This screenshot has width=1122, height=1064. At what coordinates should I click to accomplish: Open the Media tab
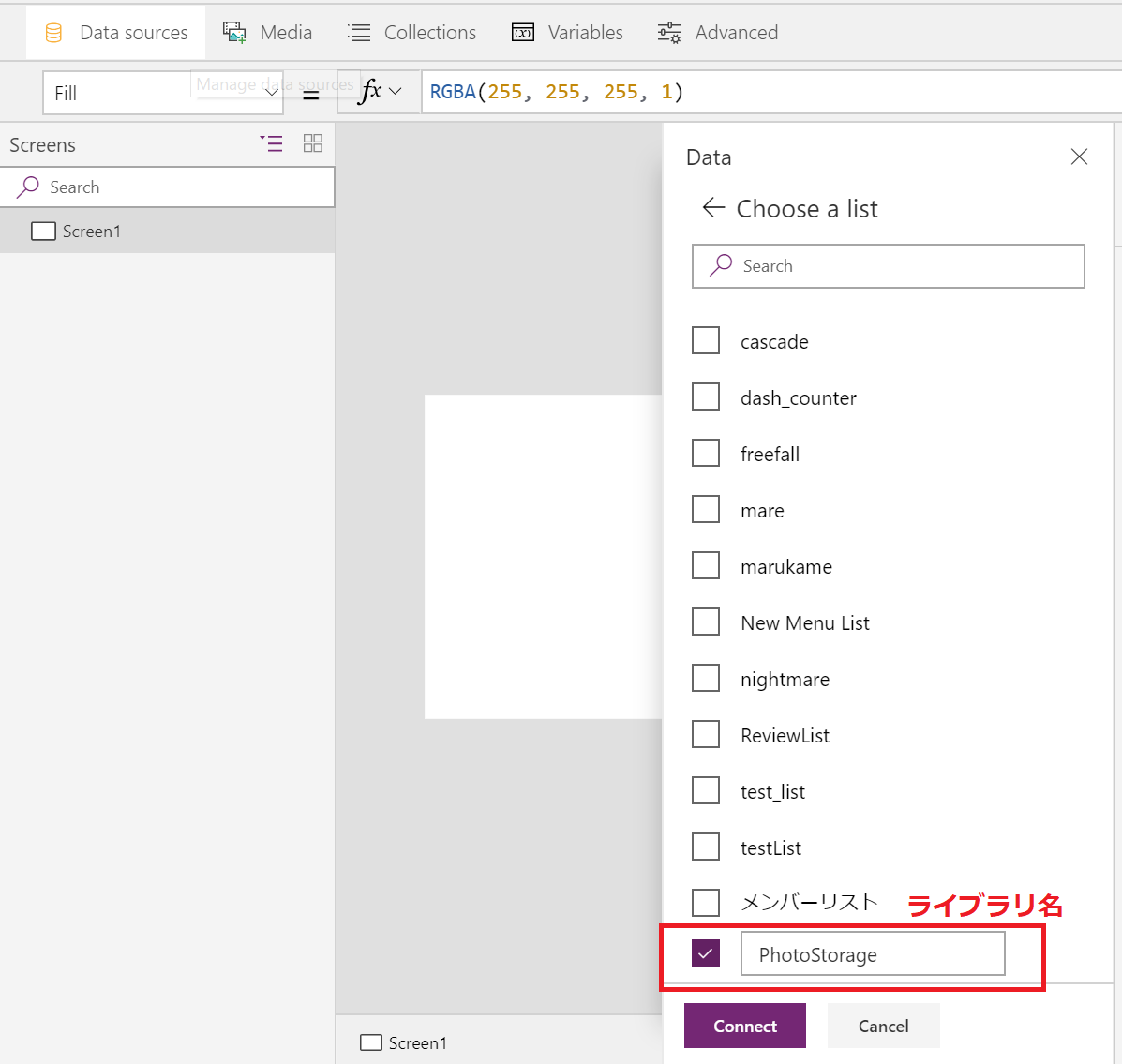coord(268,32)
